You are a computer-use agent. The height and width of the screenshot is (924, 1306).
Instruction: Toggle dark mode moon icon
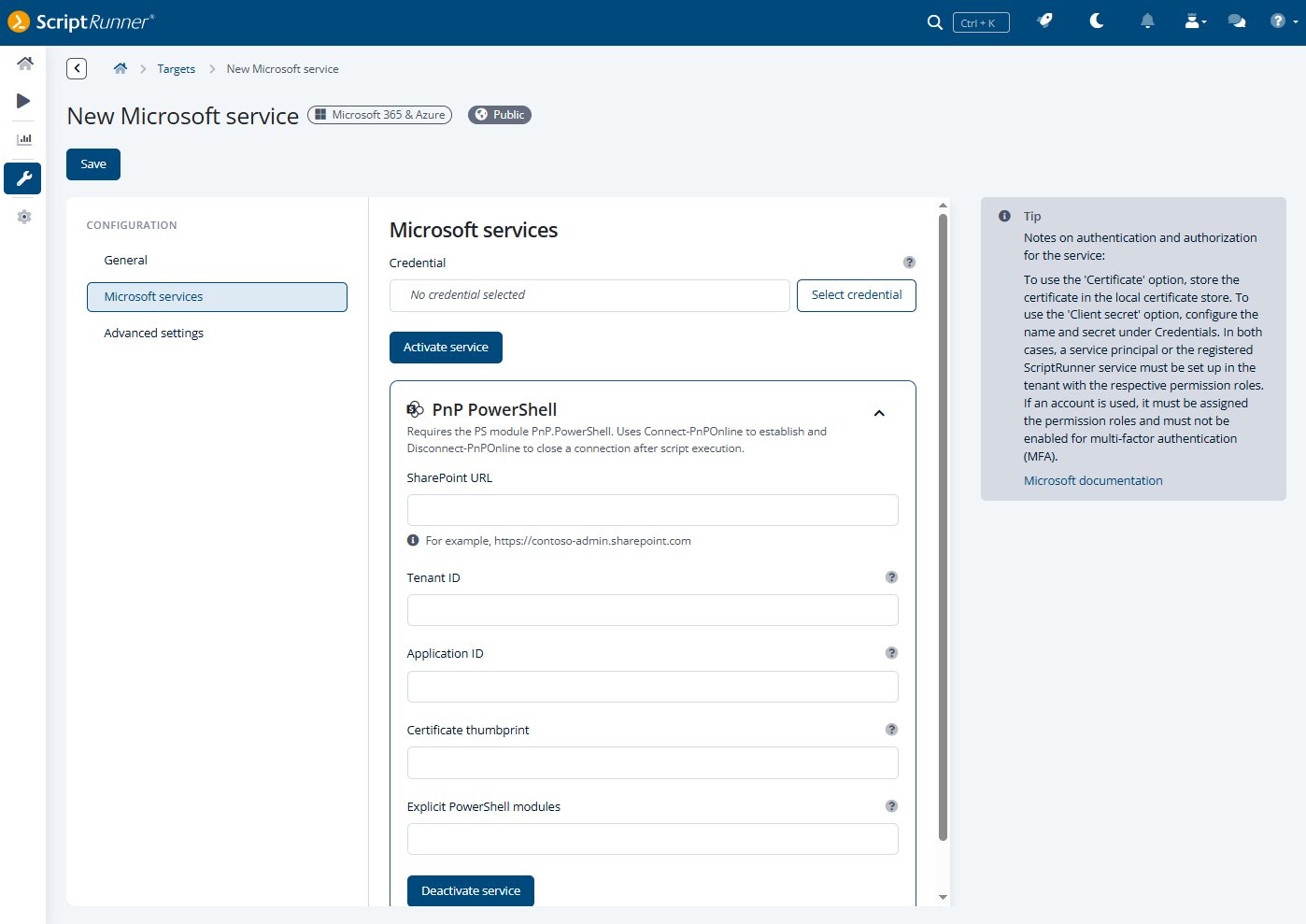point(1097,21)
